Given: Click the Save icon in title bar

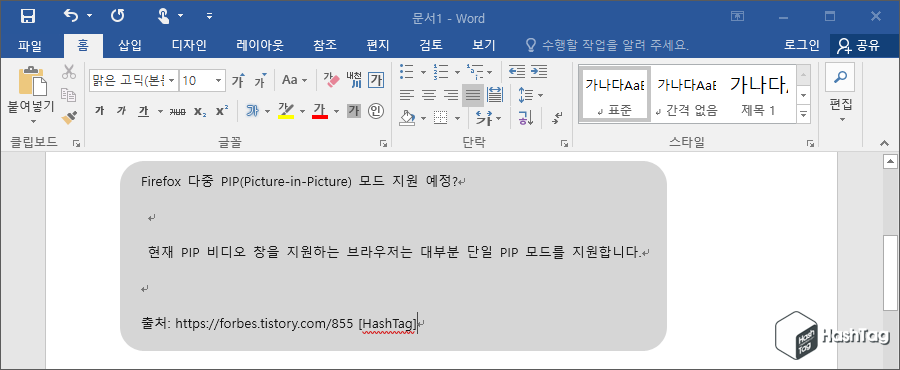Looking at the screenshot, I should [x=28, y=17].
